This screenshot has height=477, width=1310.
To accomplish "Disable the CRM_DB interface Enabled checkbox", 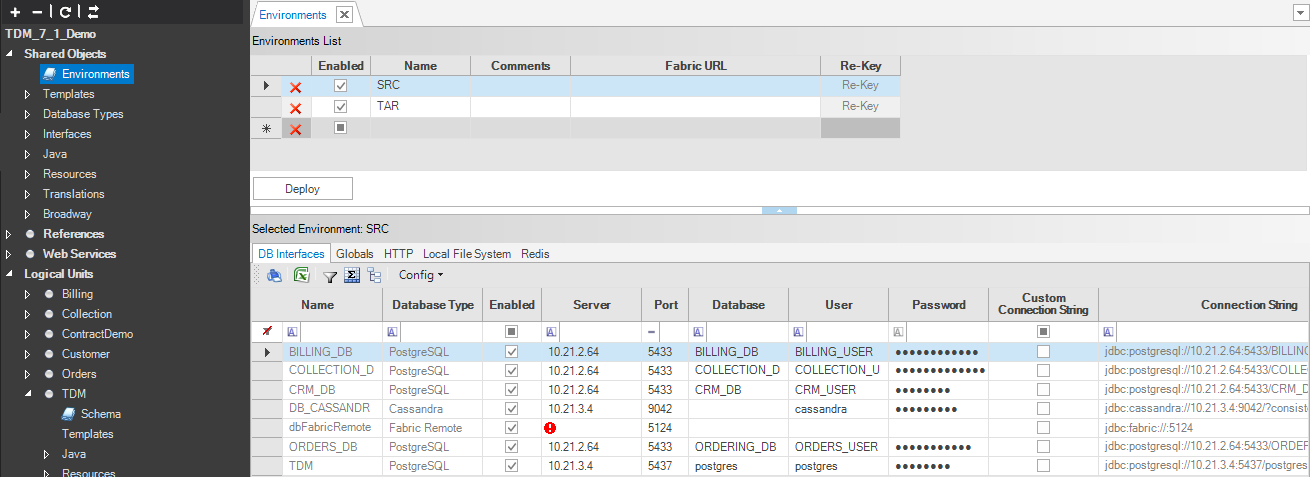I will click(512, 390).
